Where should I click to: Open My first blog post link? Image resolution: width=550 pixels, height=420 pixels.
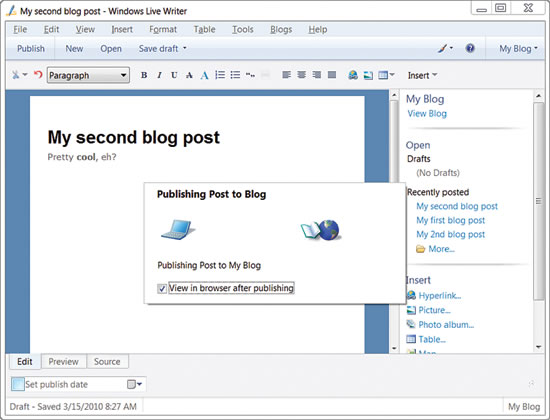click(x=450, y=220)
